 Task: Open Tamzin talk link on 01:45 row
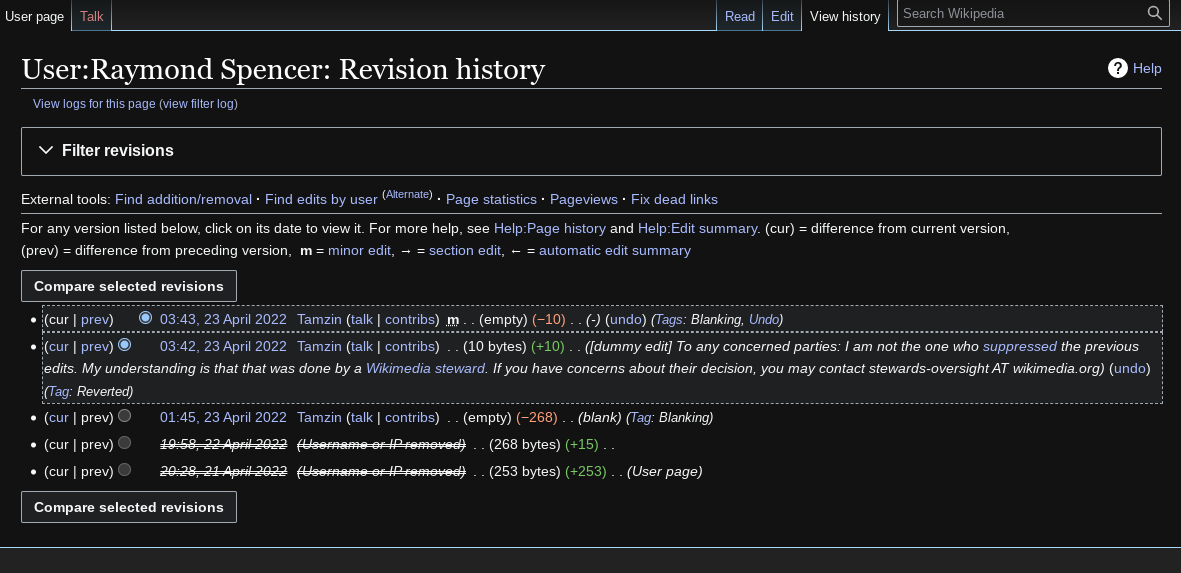point(362,417)
